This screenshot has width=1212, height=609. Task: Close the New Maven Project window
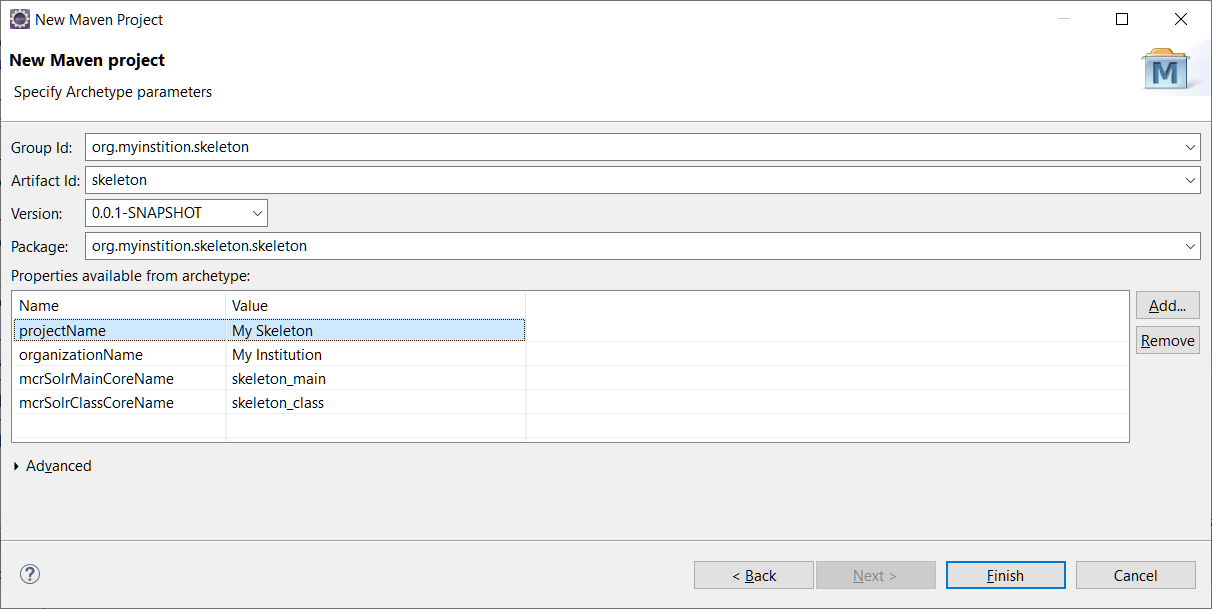click(x=1181, y=19)
